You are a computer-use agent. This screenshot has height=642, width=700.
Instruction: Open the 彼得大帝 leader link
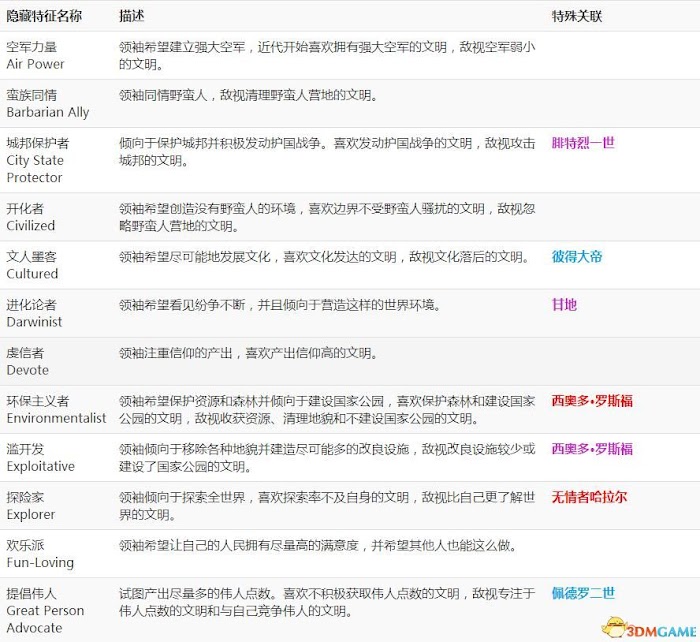click(577, 256)
